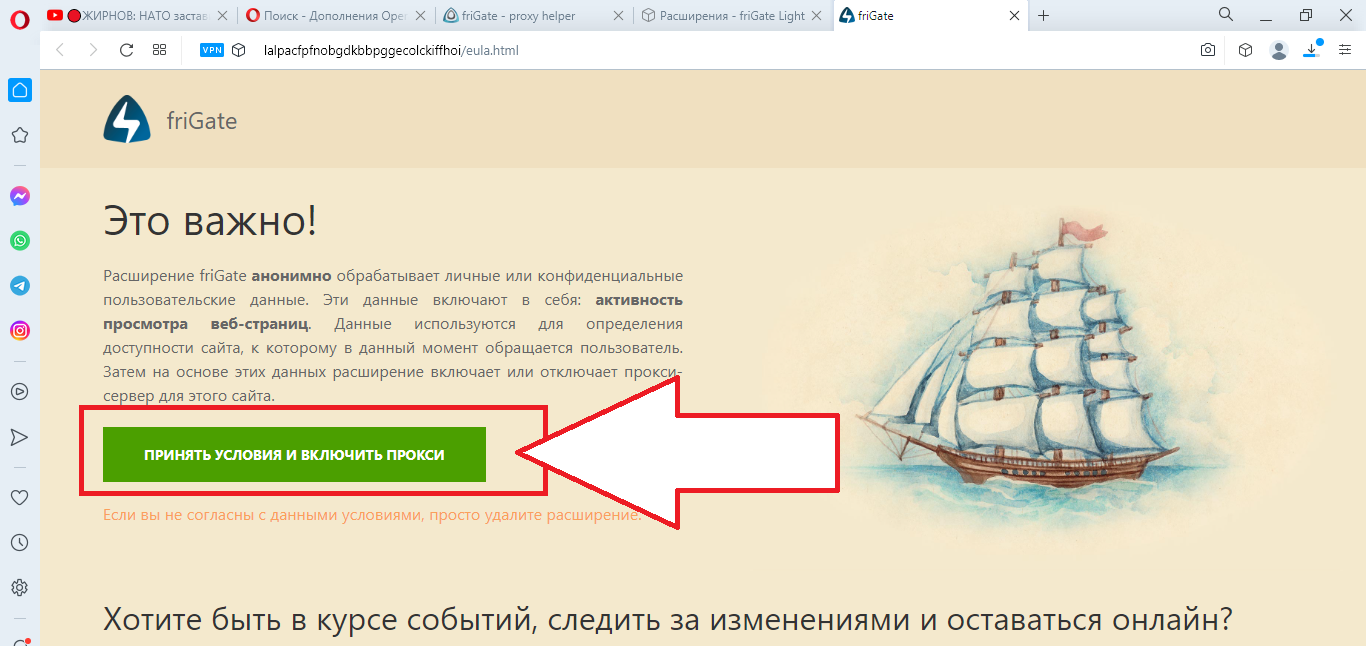Open a new tab with plus button

click(1044, 16)
